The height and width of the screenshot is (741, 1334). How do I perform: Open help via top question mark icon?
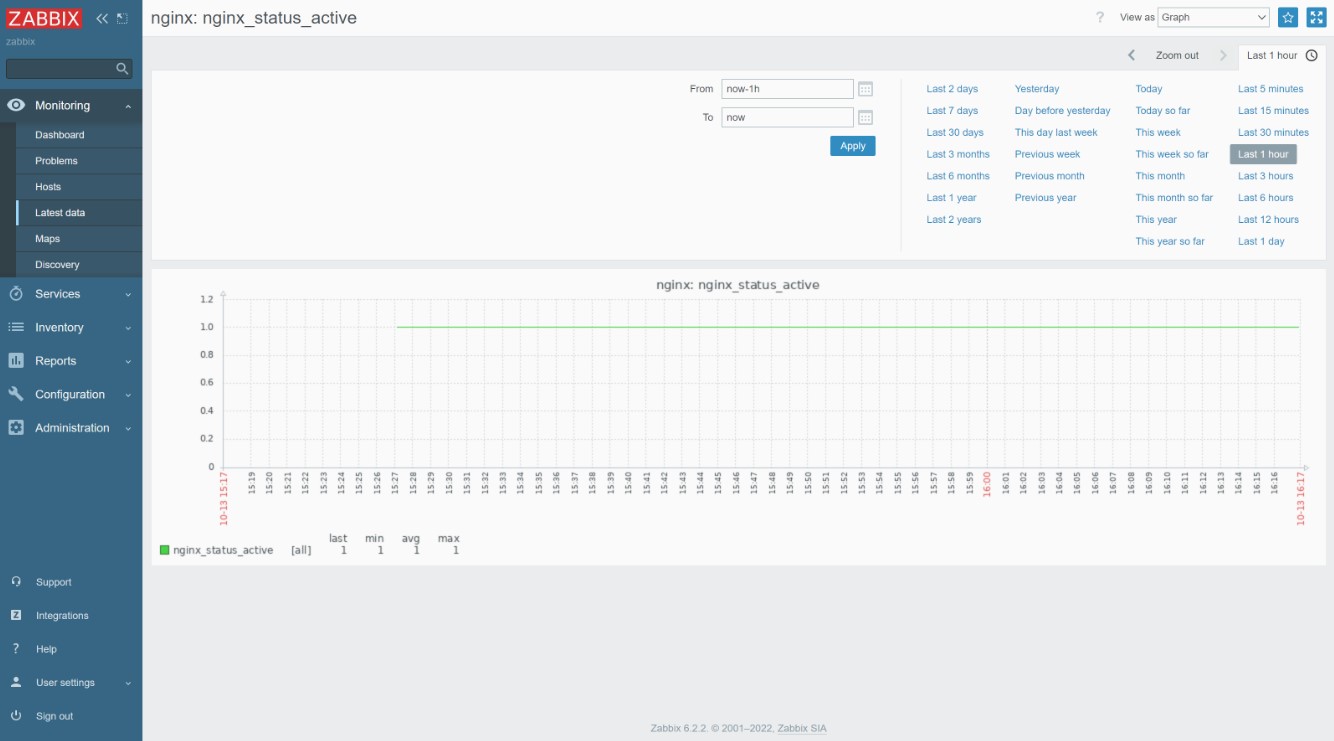click(x=1100, y=17)
